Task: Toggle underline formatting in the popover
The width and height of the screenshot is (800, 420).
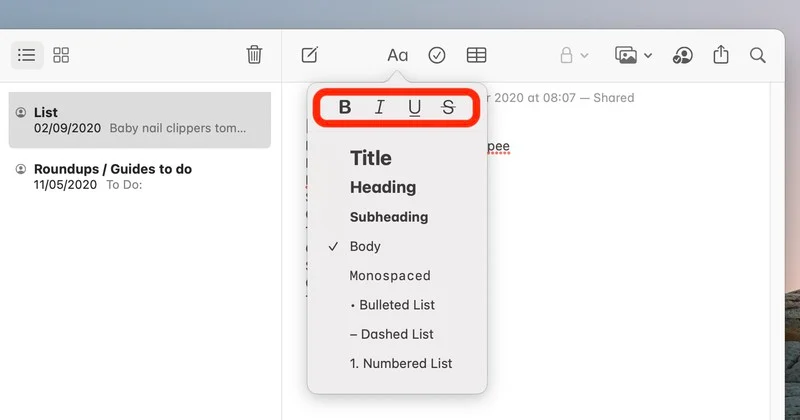Action: click(x=414, y=107)
